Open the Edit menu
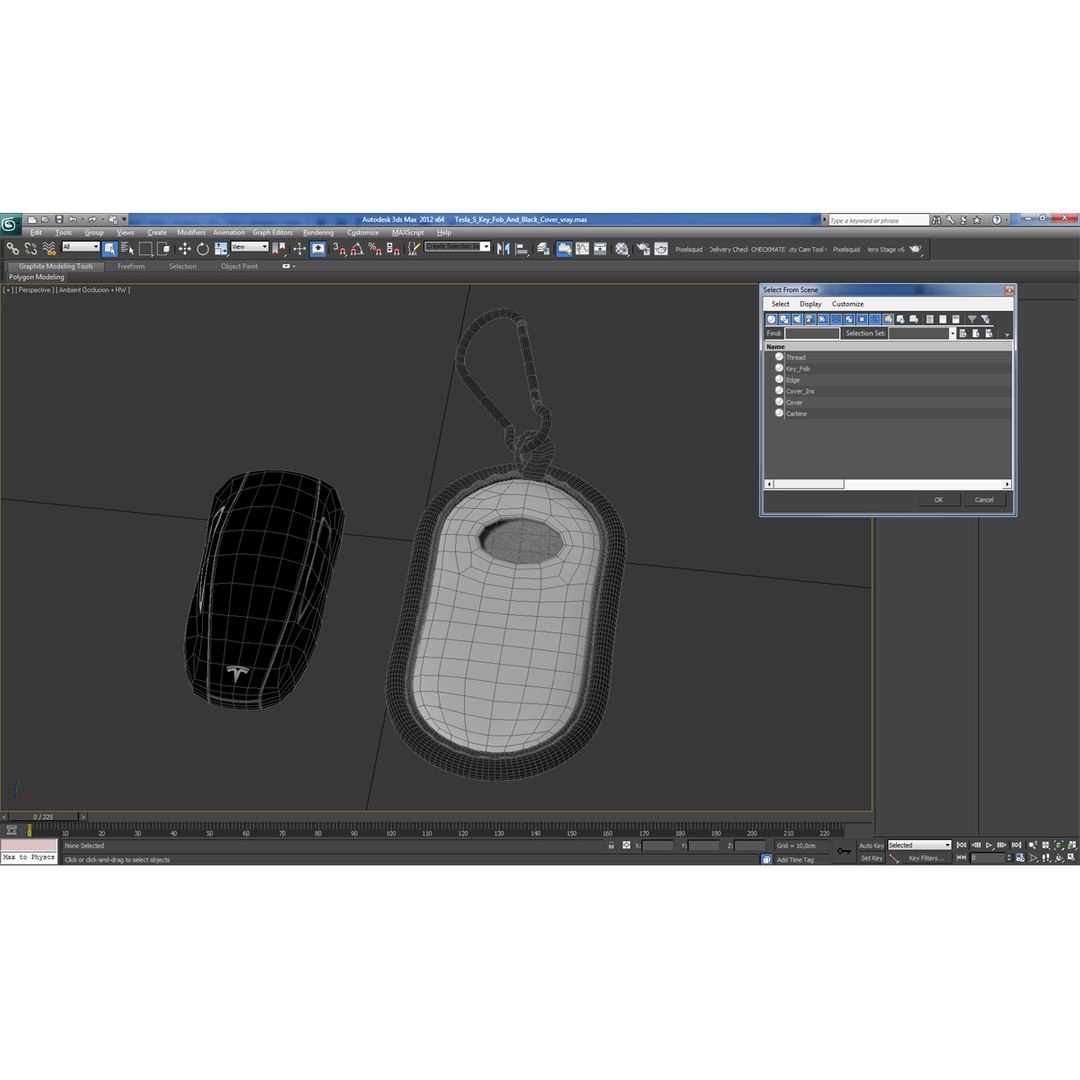1080x1080 pixels. [36, 233]
